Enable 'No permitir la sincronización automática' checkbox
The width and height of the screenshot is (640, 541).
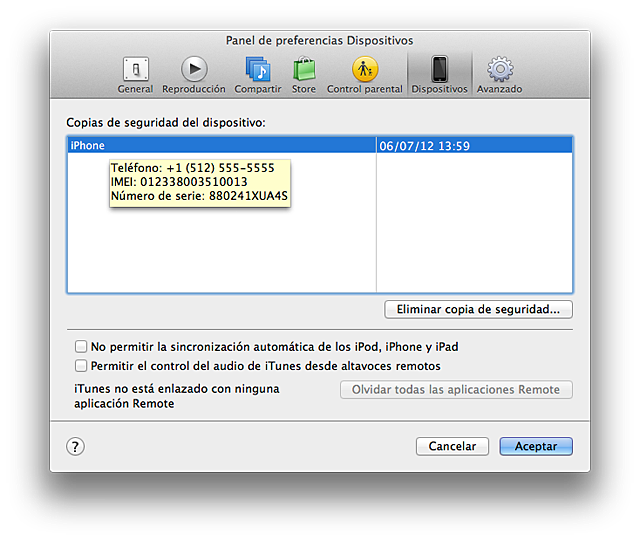pos(81,347)
